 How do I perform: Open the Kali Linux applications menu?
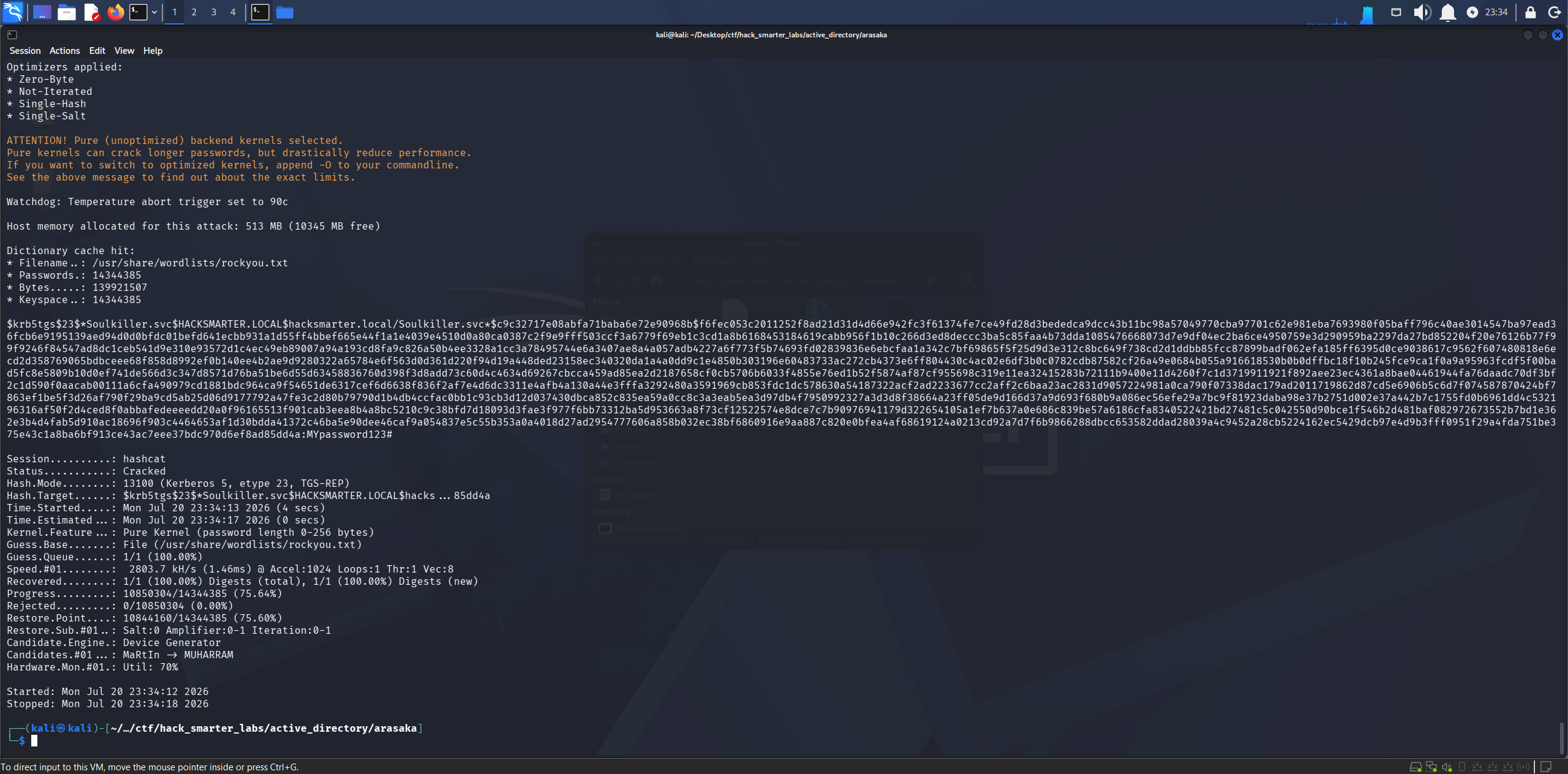click(13, 12)
